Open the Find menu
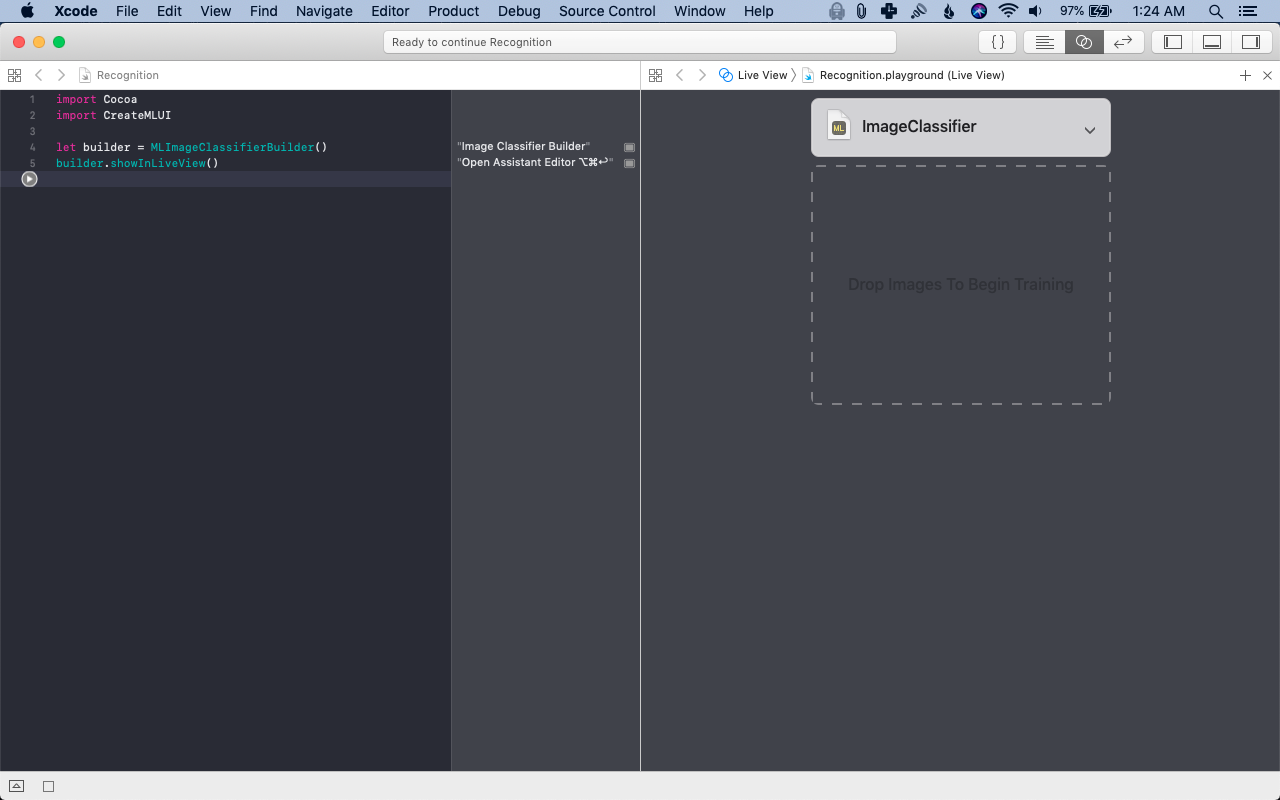The image size is (1280, 800). 264,11
